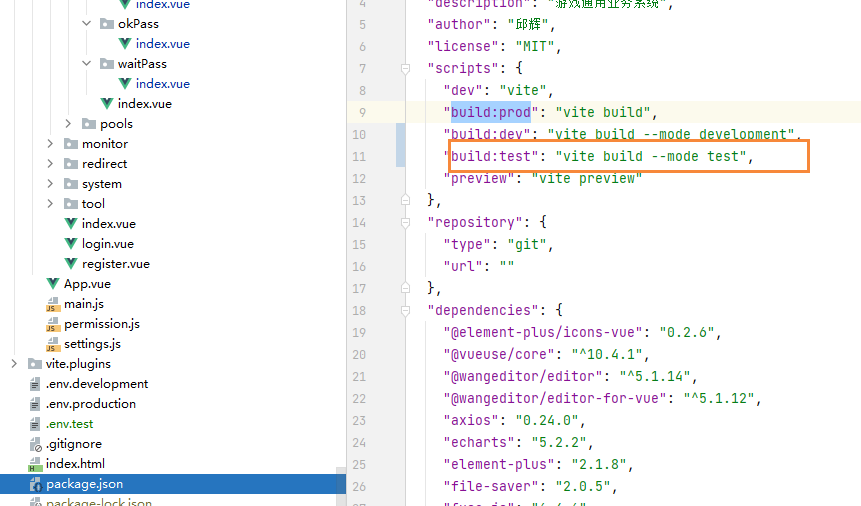Click JS file icon beside permission.js
Viewport: 861px width, 506px height.
coord(53,324)
